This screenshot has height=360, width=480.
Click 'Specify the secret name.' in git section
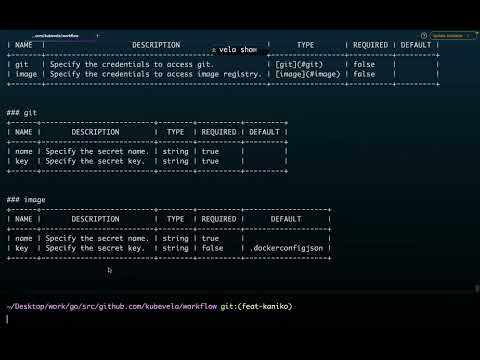[x=97, y=151]
